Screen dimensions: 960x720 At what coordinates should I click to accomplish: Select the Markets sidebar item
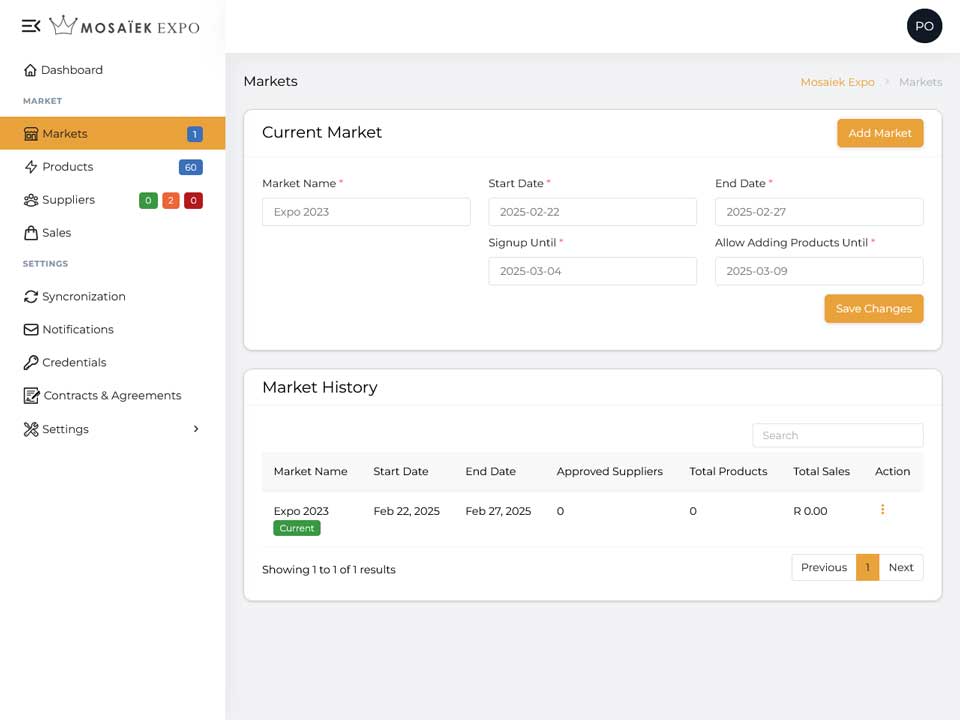click(113, 133)
